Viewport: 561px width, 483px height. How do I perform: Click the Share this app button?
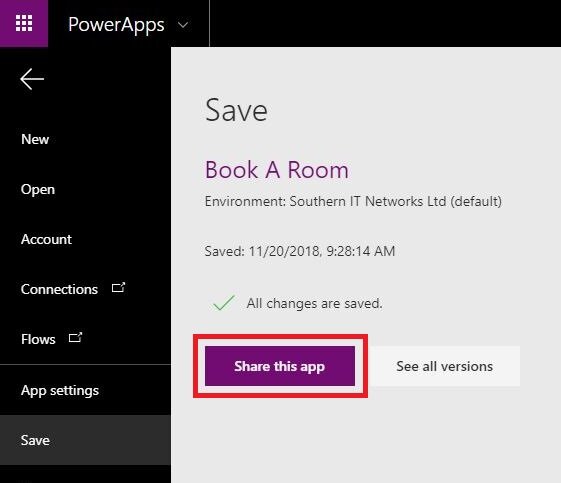280,366
